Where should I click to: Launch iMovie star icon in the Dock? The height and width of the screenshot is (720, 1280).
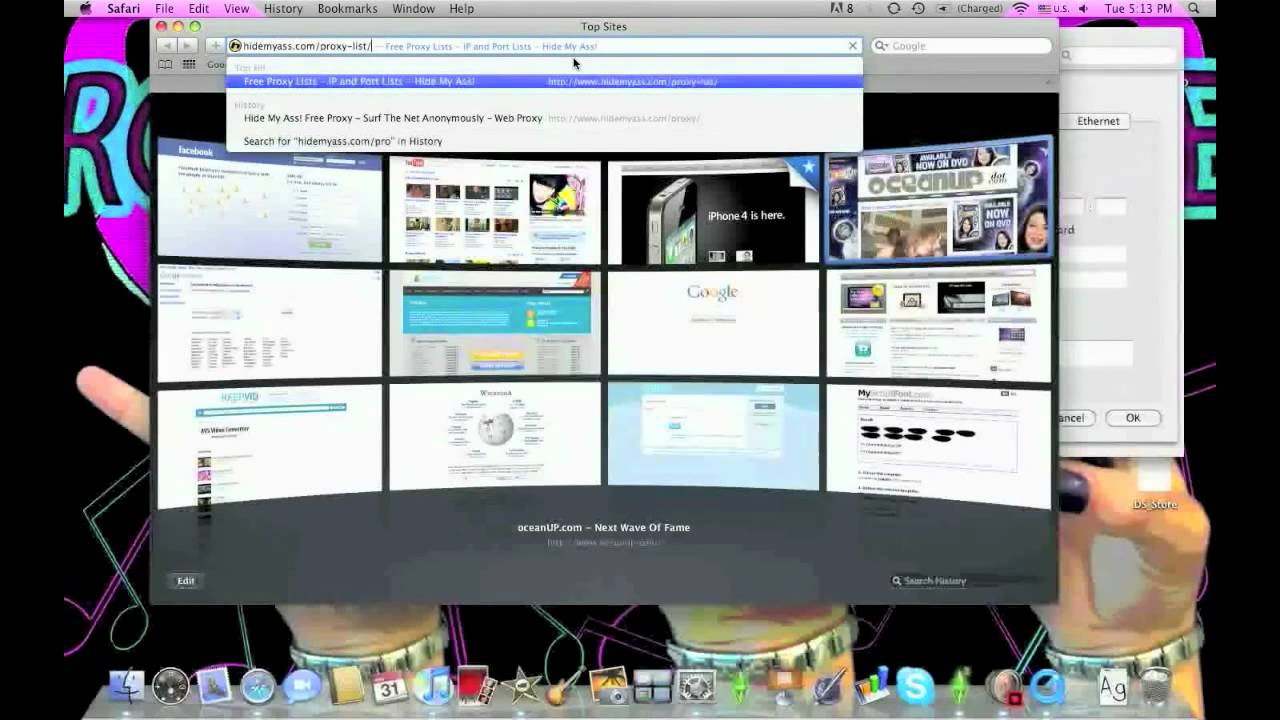520,686
